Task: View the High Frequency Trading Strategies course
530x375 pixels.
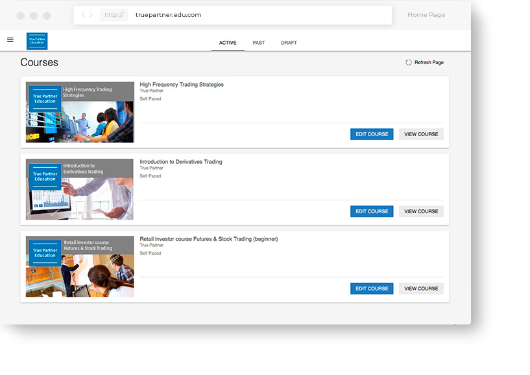Action: click(421, 134)
